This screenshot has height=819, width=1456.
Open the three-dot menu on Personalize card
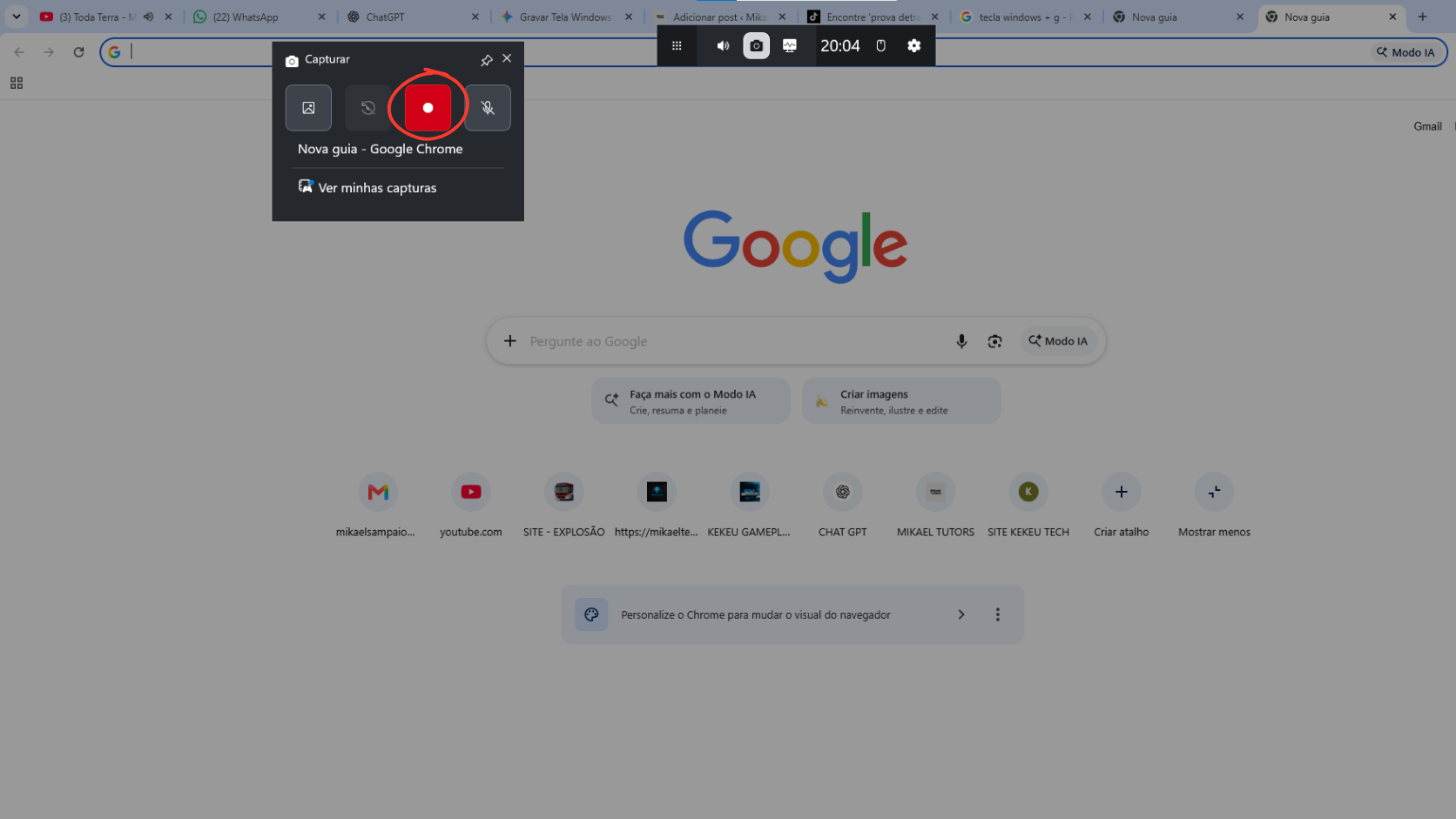(x=998, y=614)
